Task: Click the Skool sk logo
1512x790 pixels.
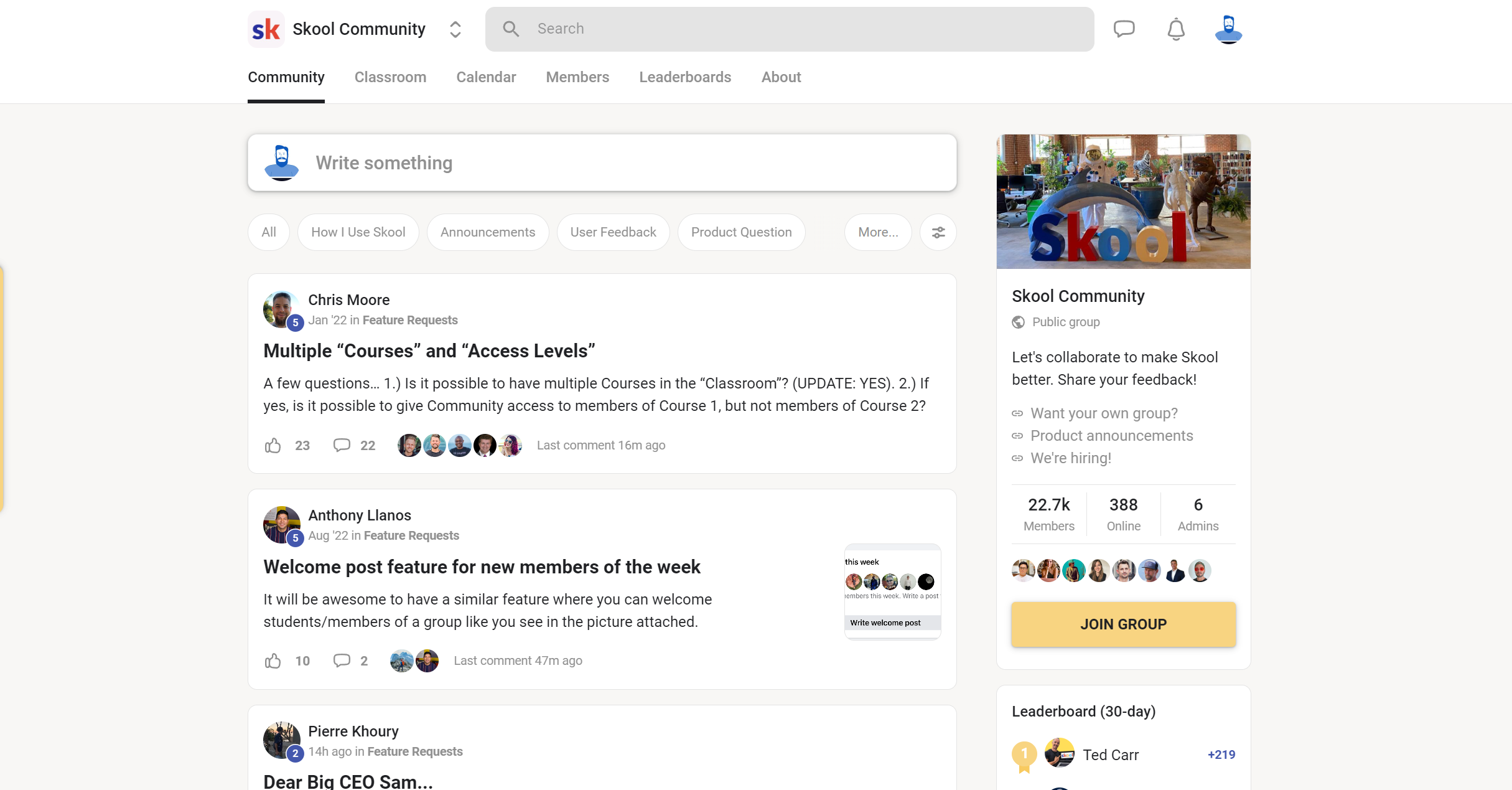Action: click(x=266, y=29)
